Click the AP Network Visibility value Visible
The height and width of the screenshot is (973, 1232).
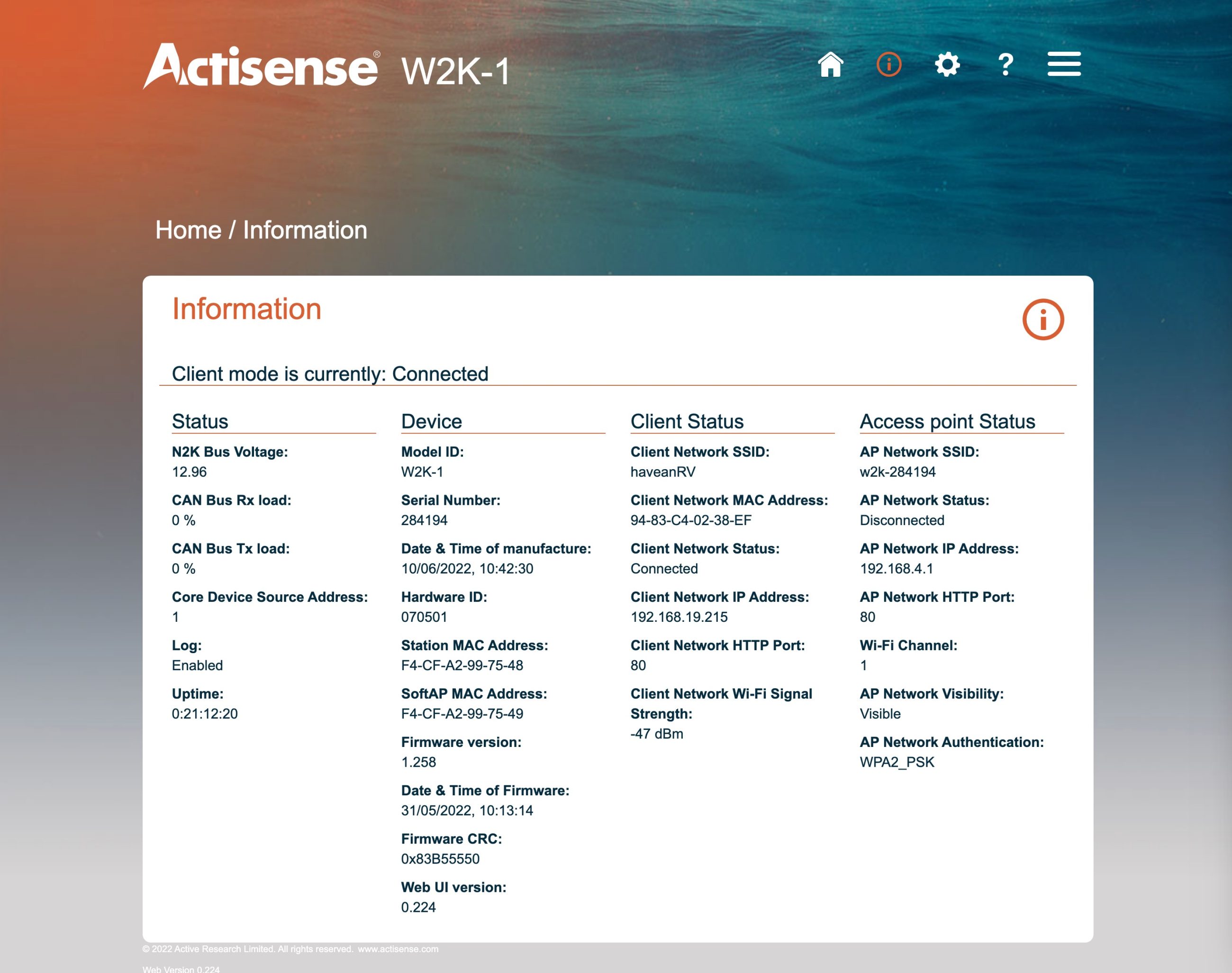tap(880, 714)
